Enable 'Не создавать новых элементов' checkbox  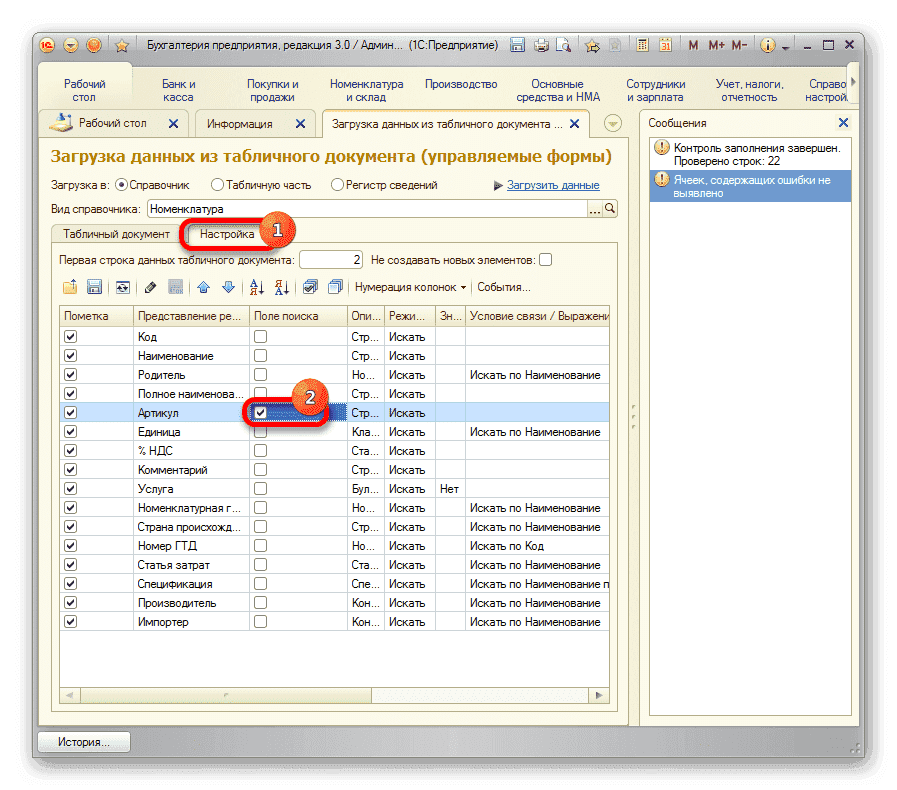click(545, 260)
